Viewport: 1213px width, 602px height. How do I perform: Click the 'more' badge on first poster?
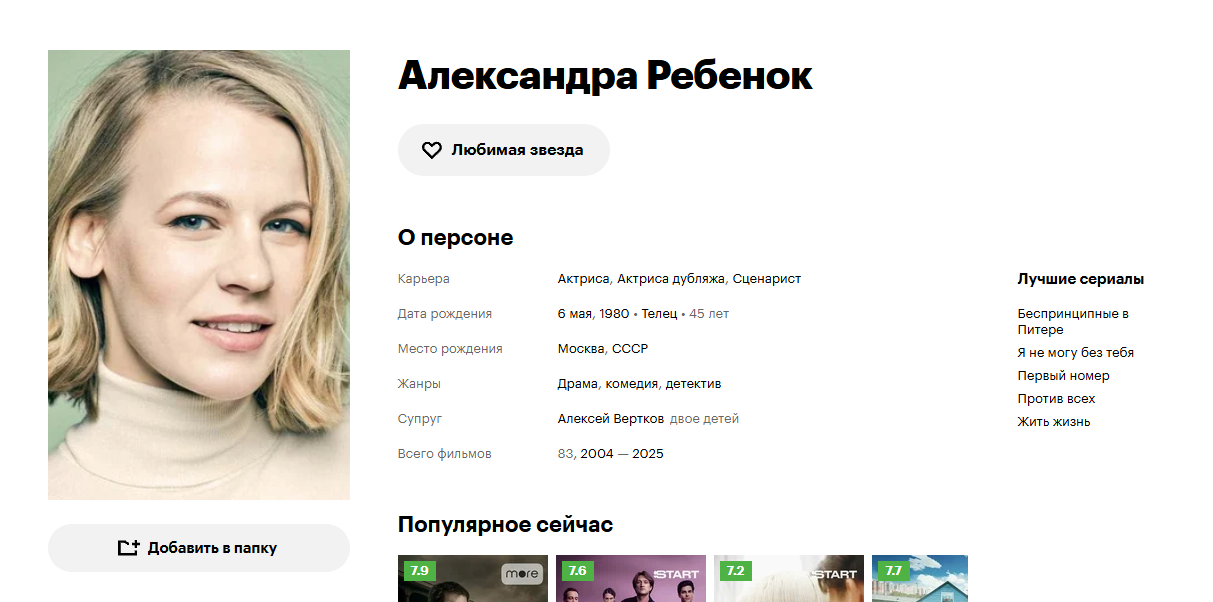pos(521,573)
